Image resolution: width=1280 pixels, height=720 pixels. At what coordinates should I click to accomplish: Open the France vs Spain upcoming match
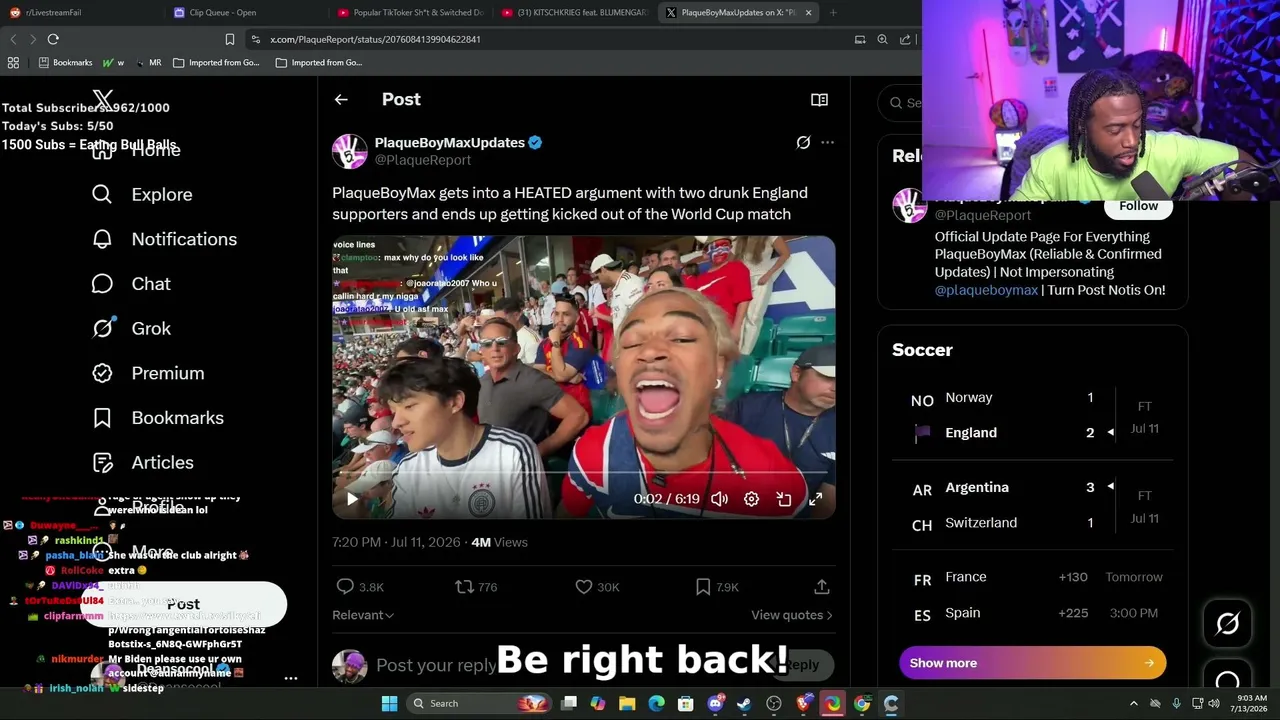pos(1032,595)
